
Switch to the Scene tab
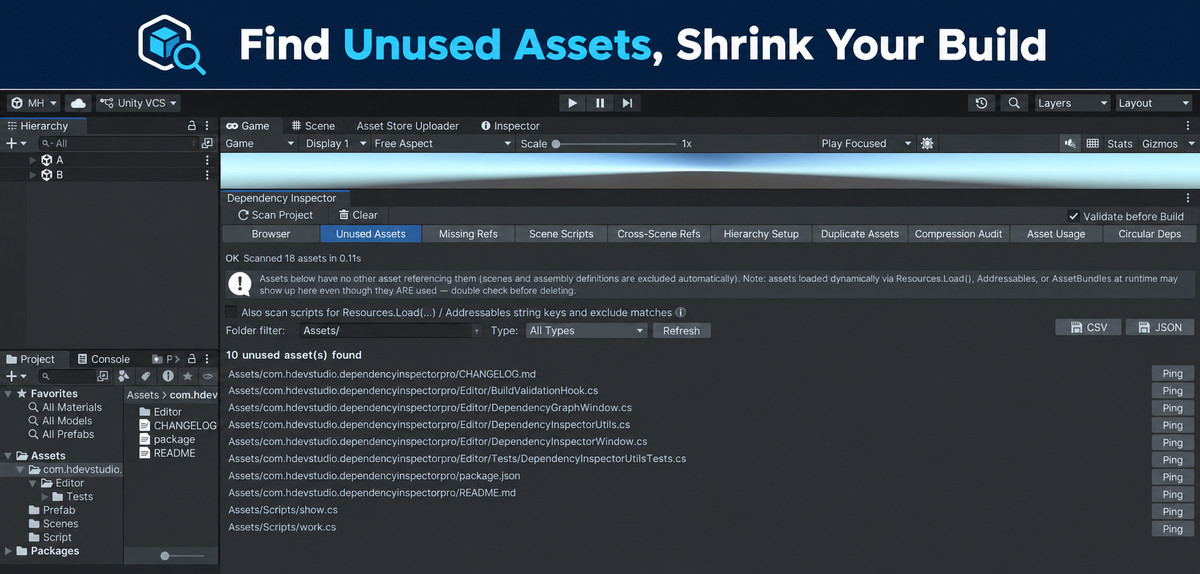[x=313, y=126]
